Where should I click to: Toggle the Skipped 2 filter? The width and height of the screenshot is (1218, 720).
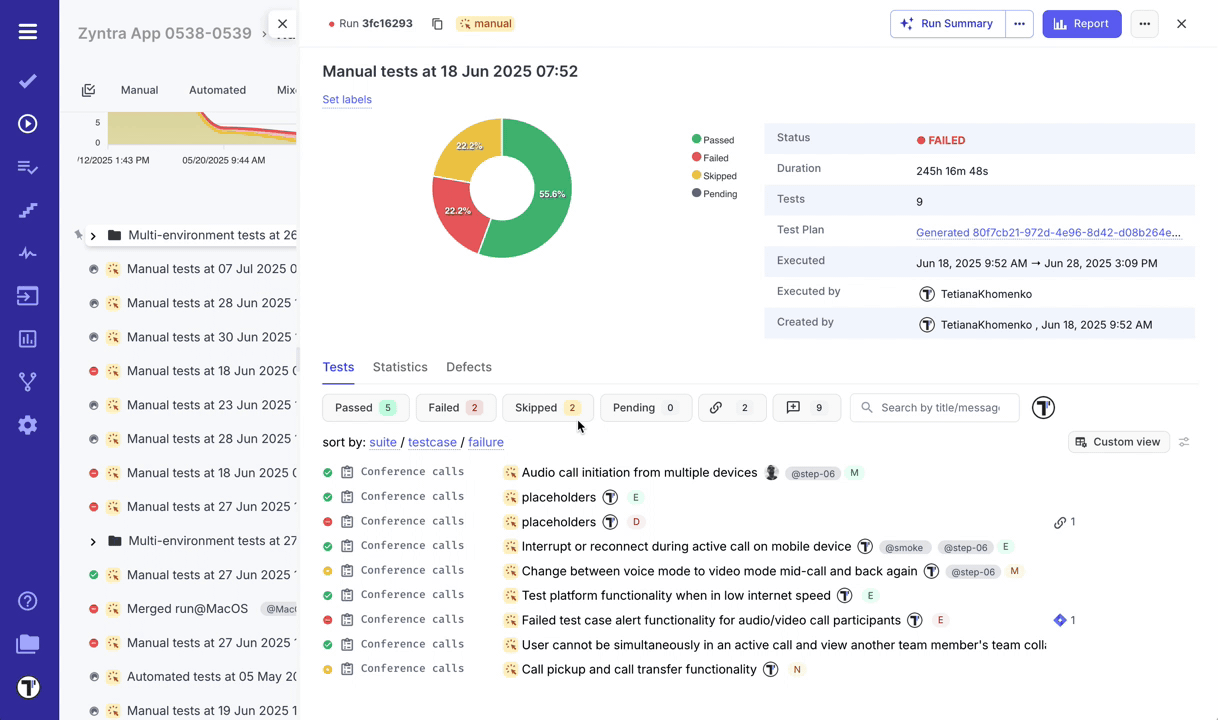548,408
